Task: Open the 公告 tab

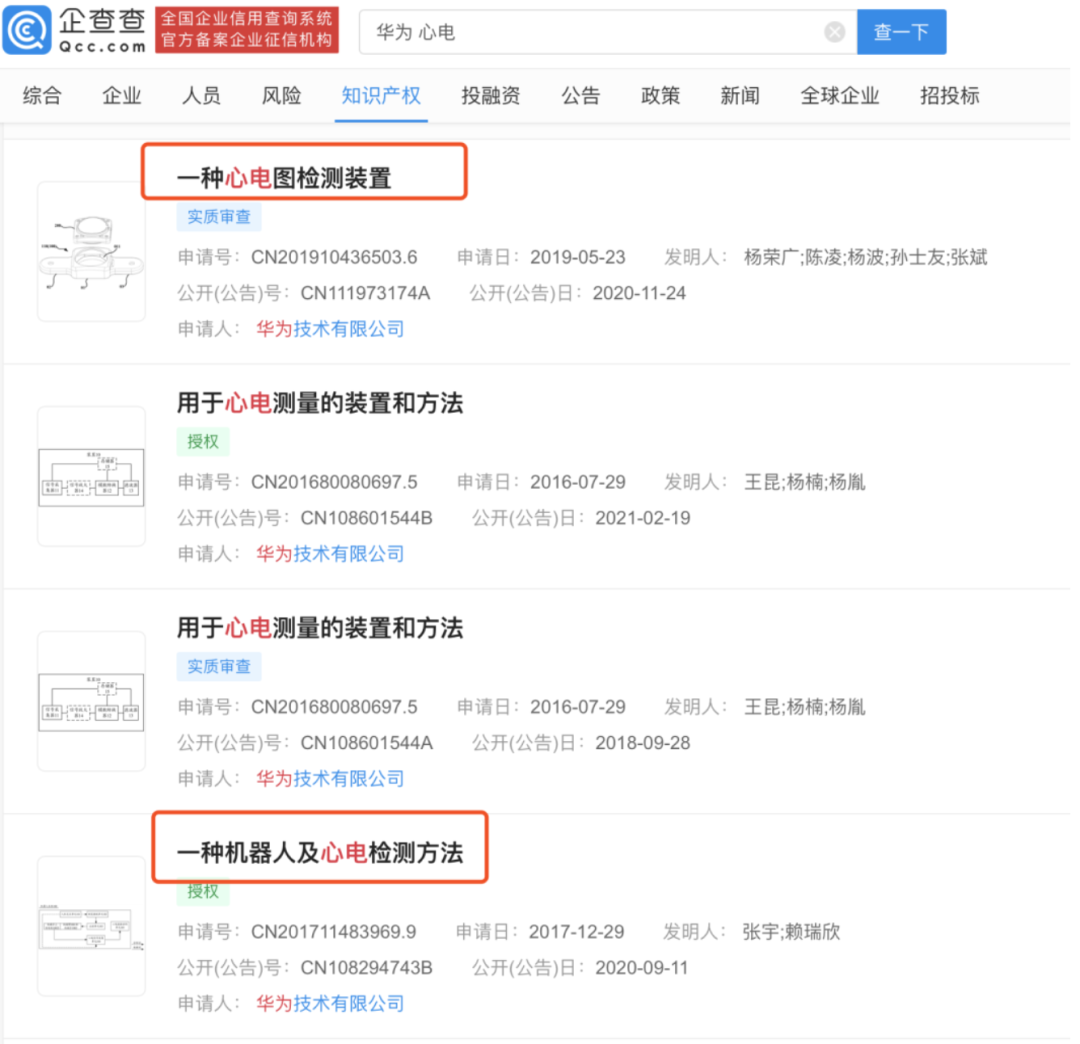Action: click(581, 95)
